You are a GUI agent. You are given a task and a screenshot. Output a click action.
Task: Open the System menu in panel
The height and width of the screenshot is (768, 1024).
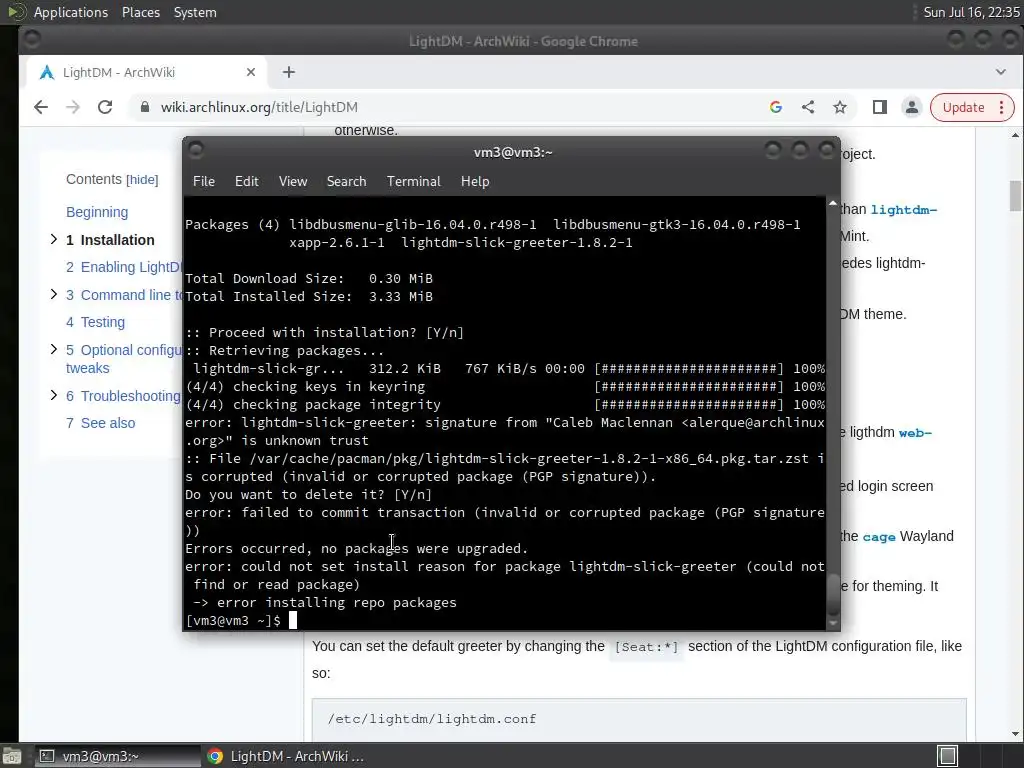(x=195, y=12)
